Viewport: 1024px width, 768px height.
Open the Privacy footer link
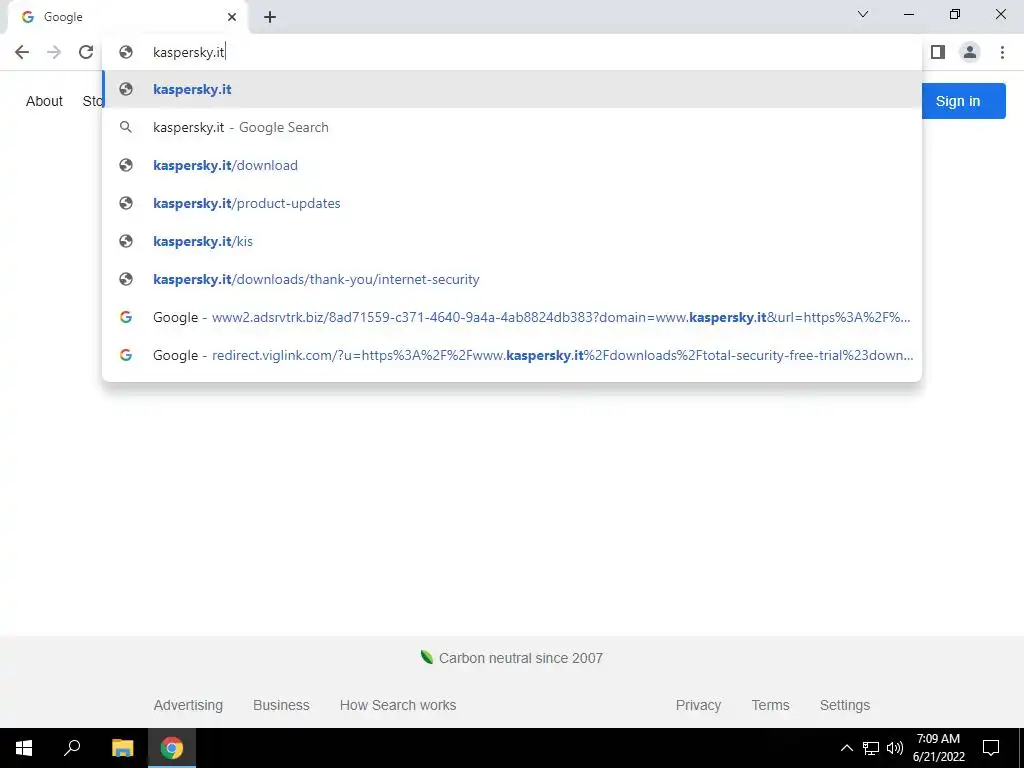(x=698, y=705)
